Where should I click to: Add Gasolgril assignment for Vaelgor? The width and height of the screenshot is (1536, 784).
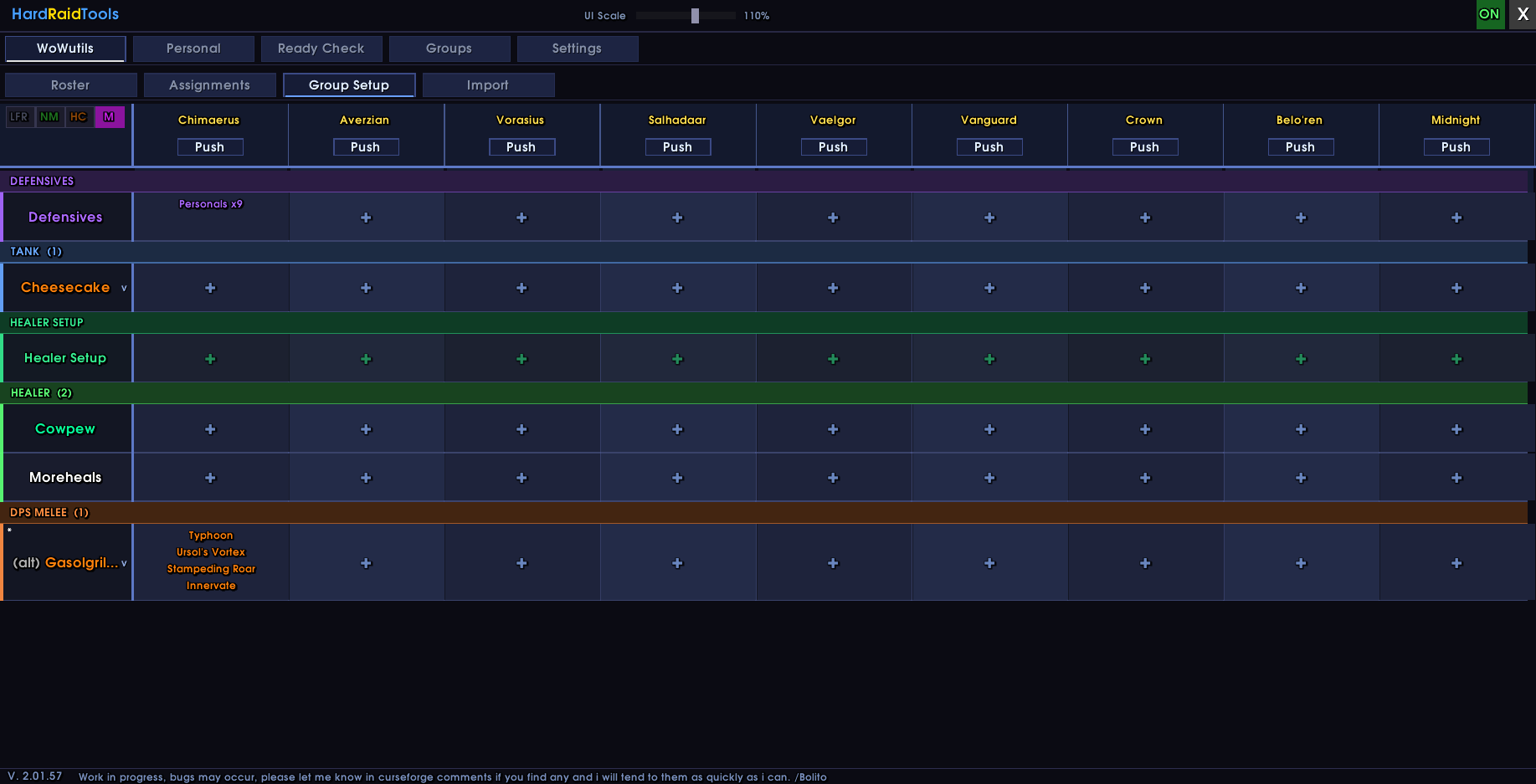(x=833, y=563)
